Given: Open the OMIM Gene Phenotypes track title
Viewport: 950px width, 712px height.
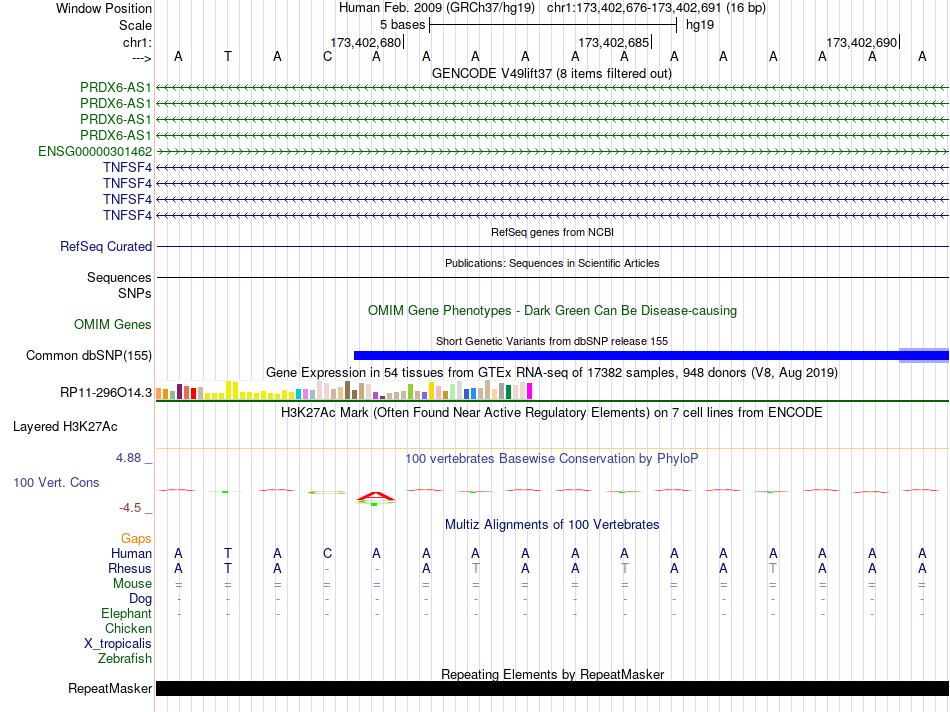Looking at the screenshot, I should click(552, 310).
